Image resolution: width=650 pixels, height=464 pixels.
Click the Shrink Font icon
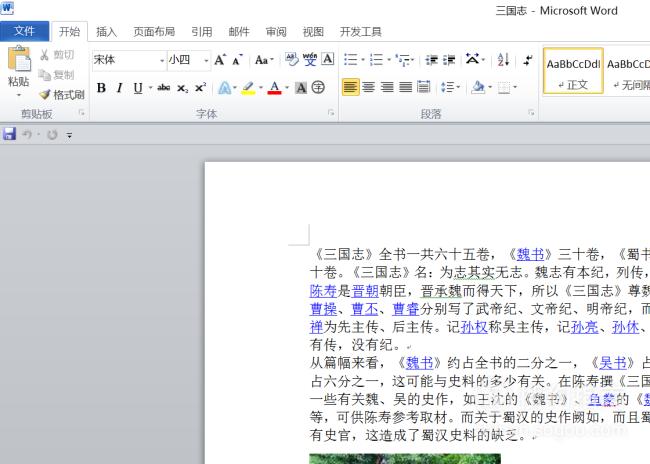pos(237,60)
